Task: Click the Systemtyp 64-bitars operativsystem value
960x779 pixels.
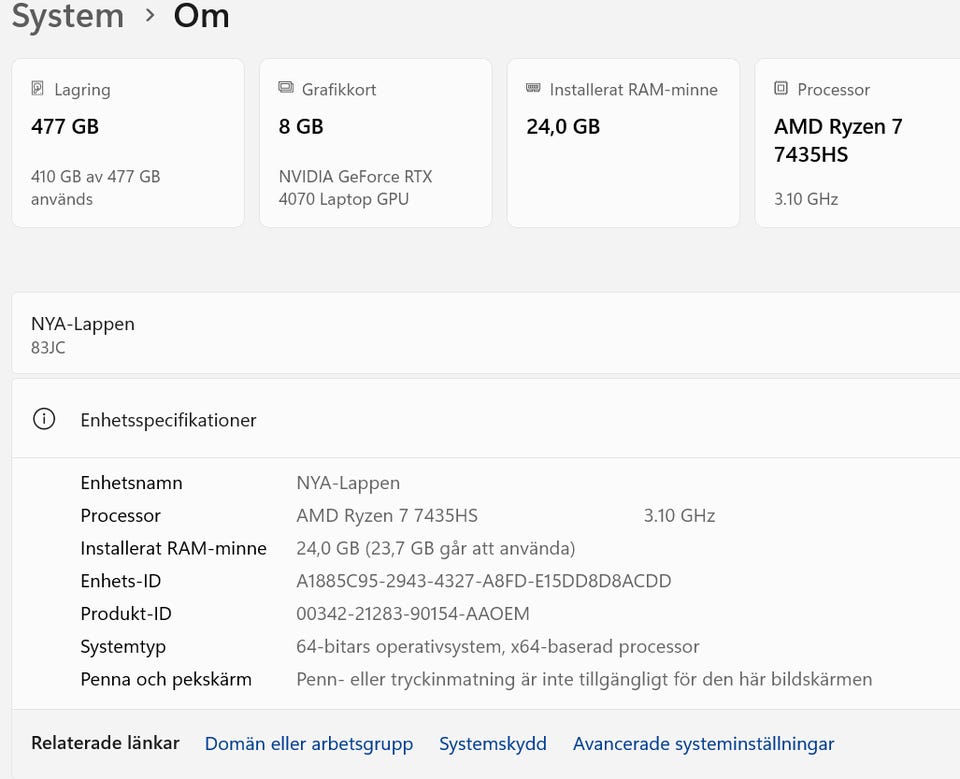Action: 497,647
